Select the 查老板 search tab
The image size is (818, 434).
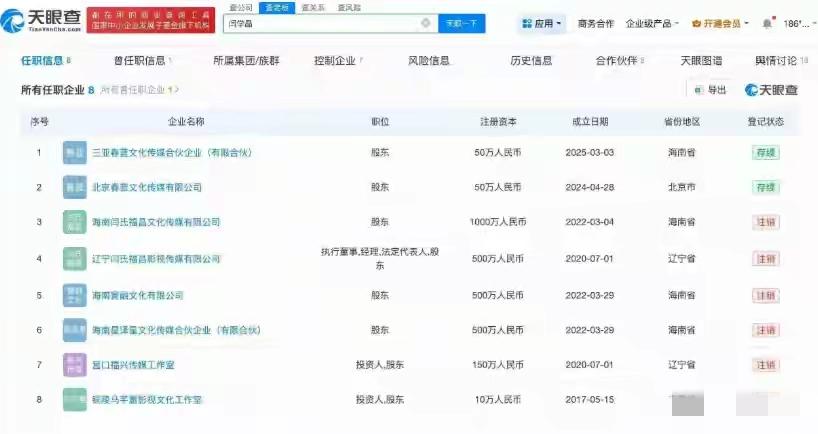click(x=277, y=8)
